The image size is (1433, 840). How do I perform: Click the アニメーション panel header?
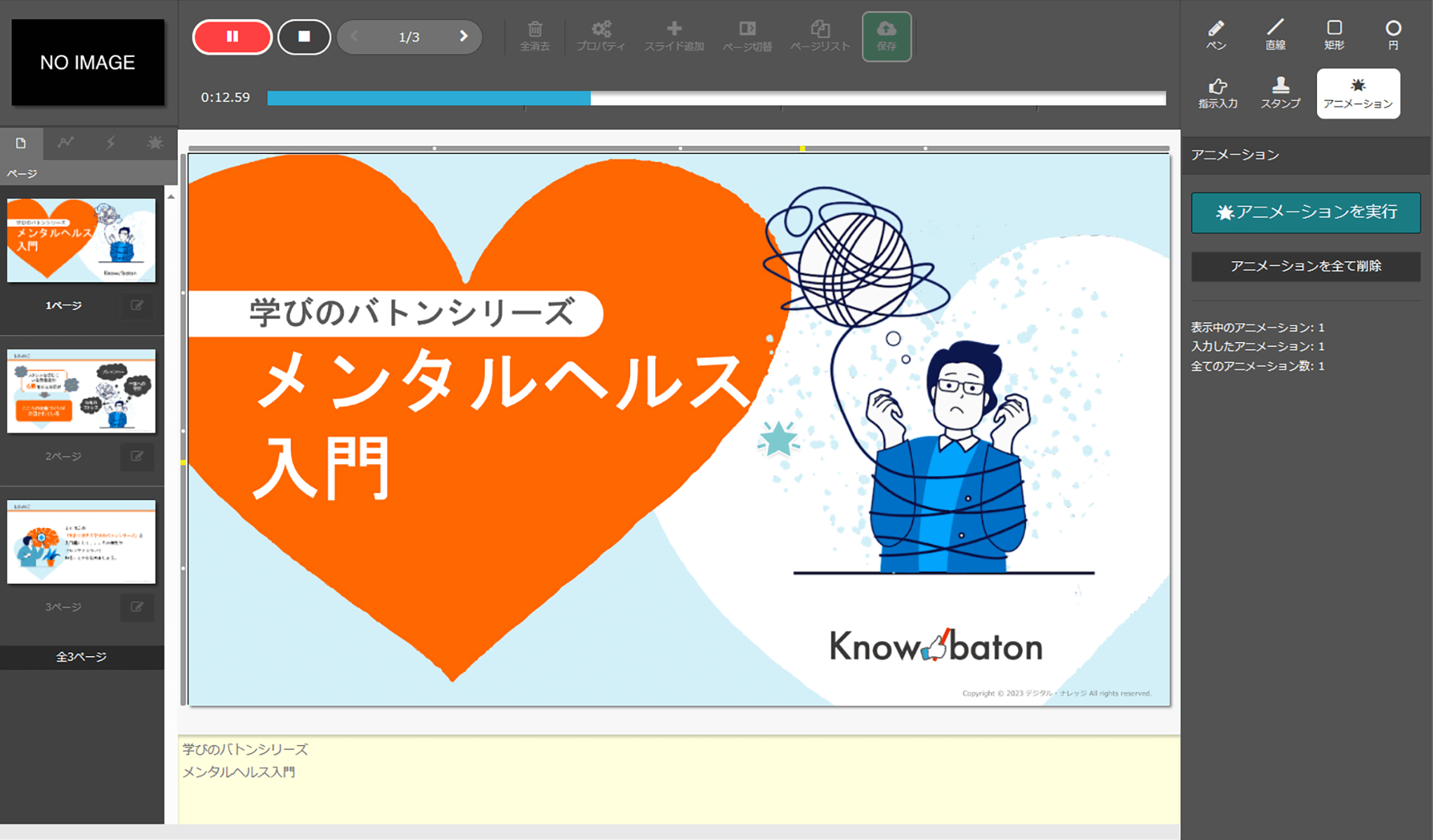pyautogui.click(x=1306, y=155)
